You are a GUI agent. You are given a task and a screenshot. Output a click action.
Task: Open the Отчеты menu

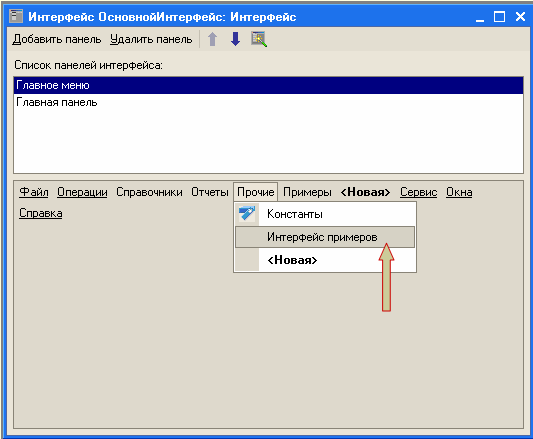(x=210, y=192)
